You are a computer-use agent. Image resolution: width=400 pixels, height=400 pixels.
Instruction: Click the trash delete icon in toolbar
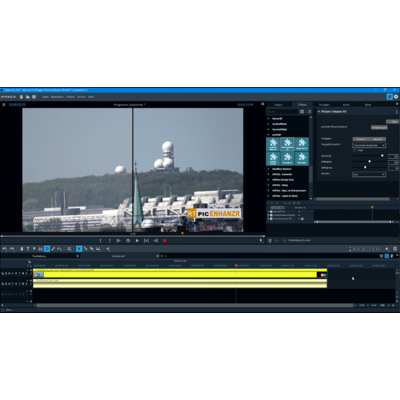(22, 249)
